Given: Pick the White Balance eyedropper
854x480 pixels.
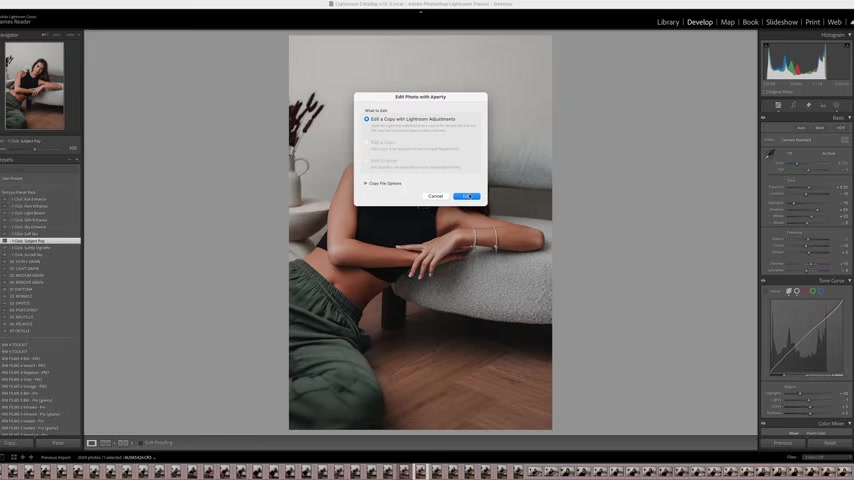Looking at the screenshot, I should pyautogui.click(x=769, y=155).
